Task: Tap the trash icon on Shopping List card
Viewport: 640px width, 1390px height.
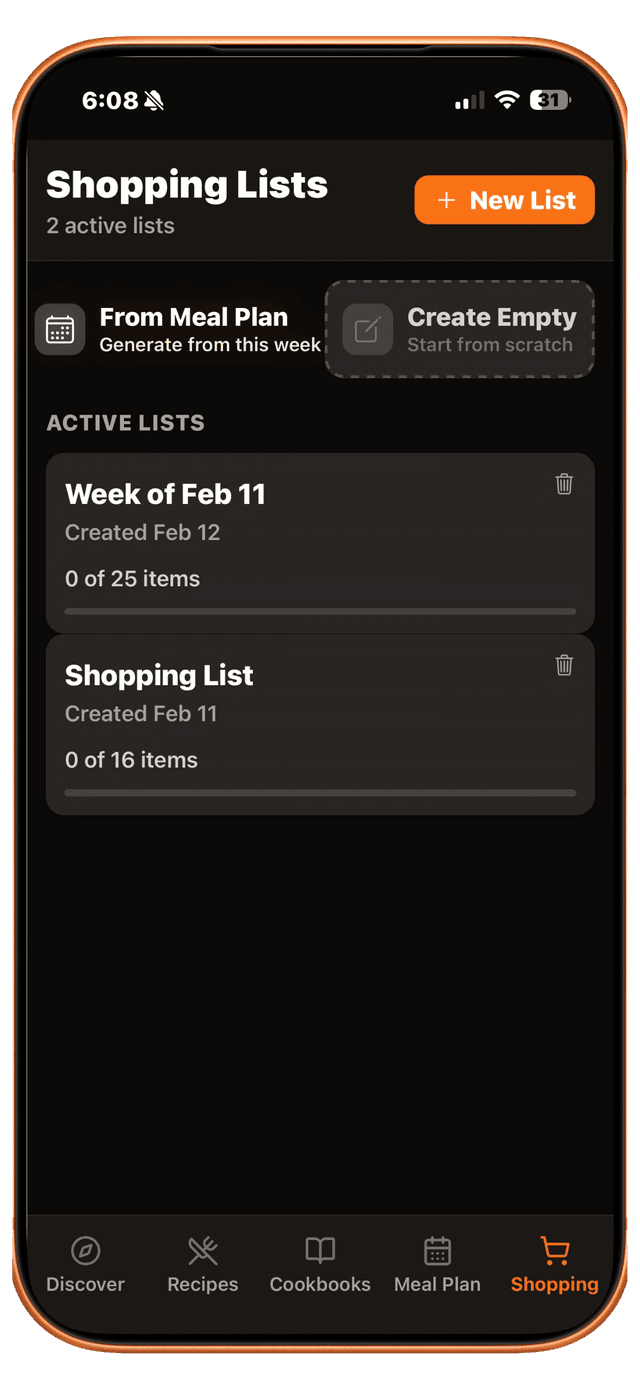Action: point(564,665)
